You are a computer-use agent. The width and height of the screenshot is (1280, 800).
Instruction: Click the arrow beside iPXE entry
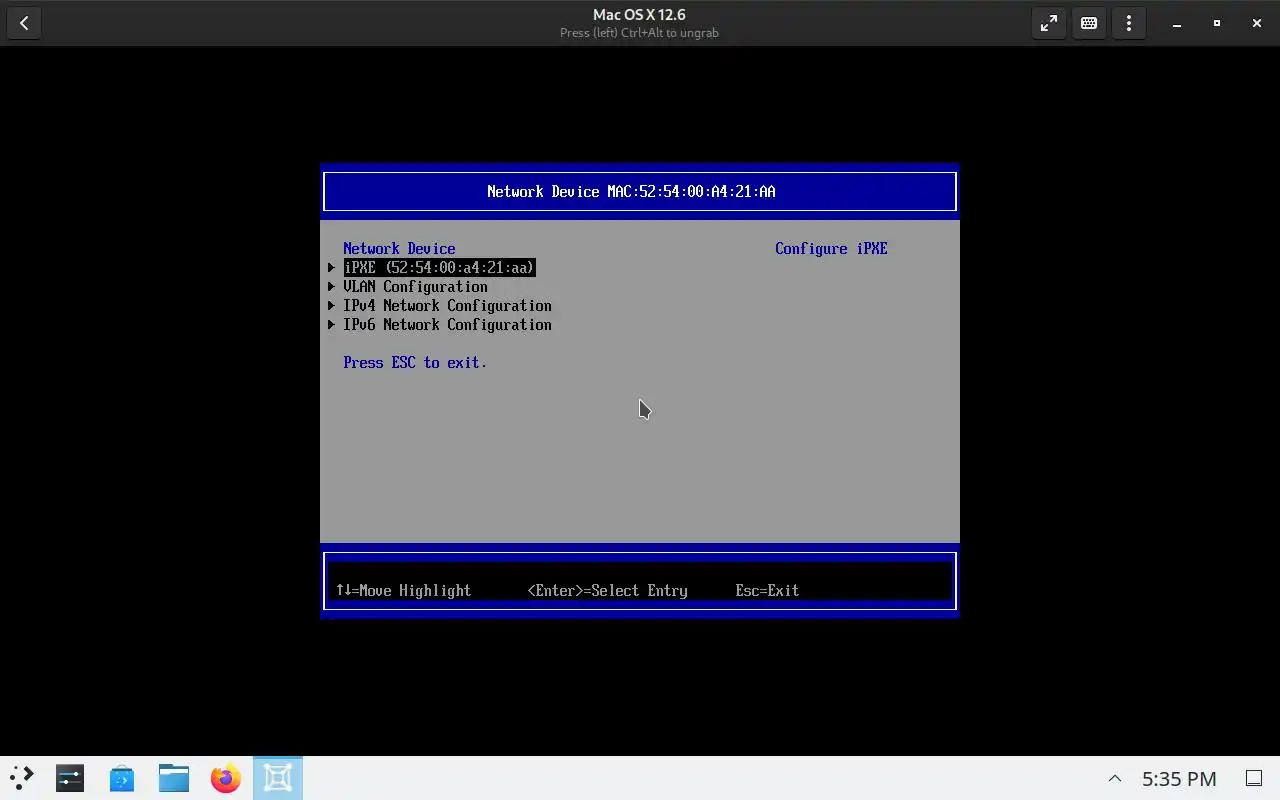(x=331, y=268)
